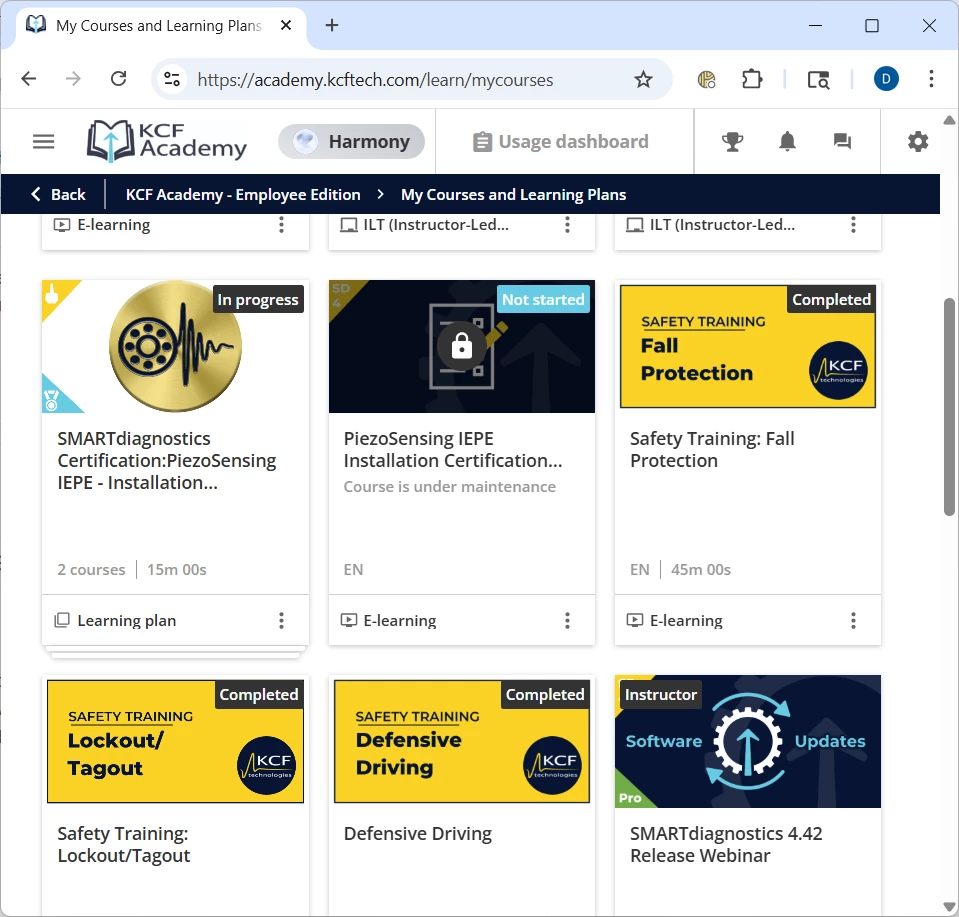
Task: Open SMARTdiagnostics 4.42 Release Webinar title
Action: (x=726, y=844)
